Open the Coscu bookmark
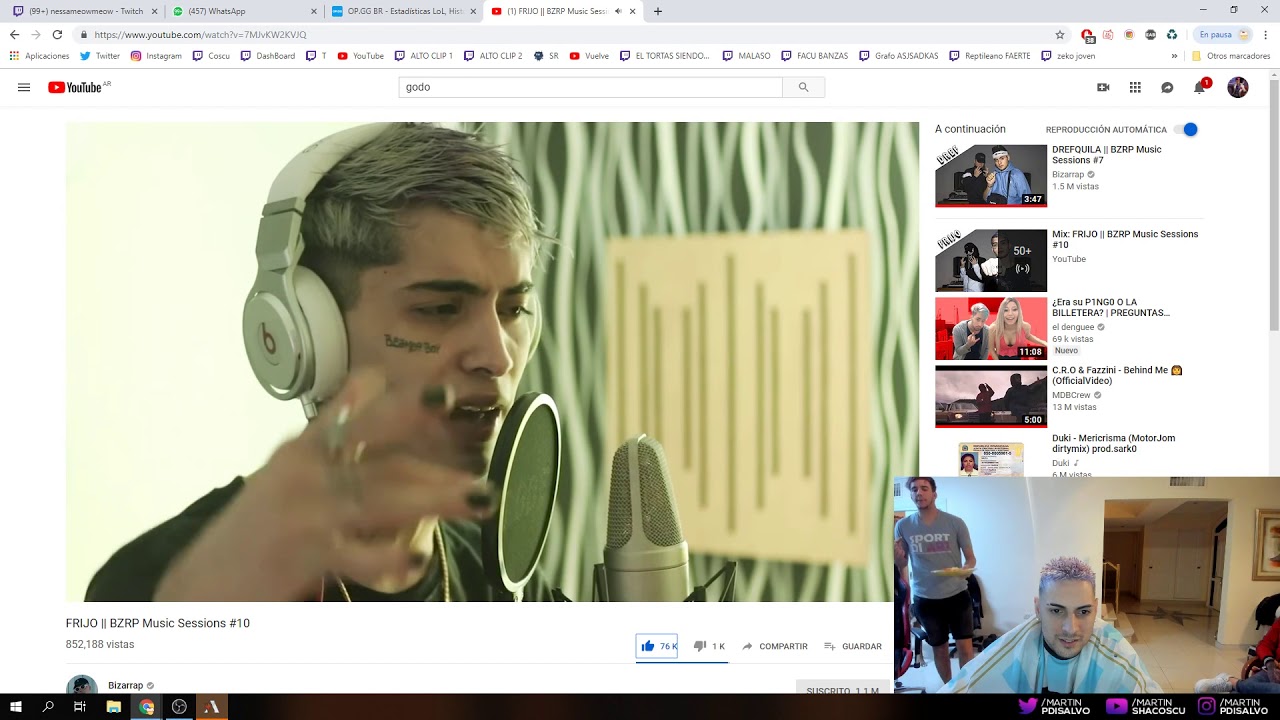The width and height of the screenshot is (1280, 720). (x=211, y=56)
